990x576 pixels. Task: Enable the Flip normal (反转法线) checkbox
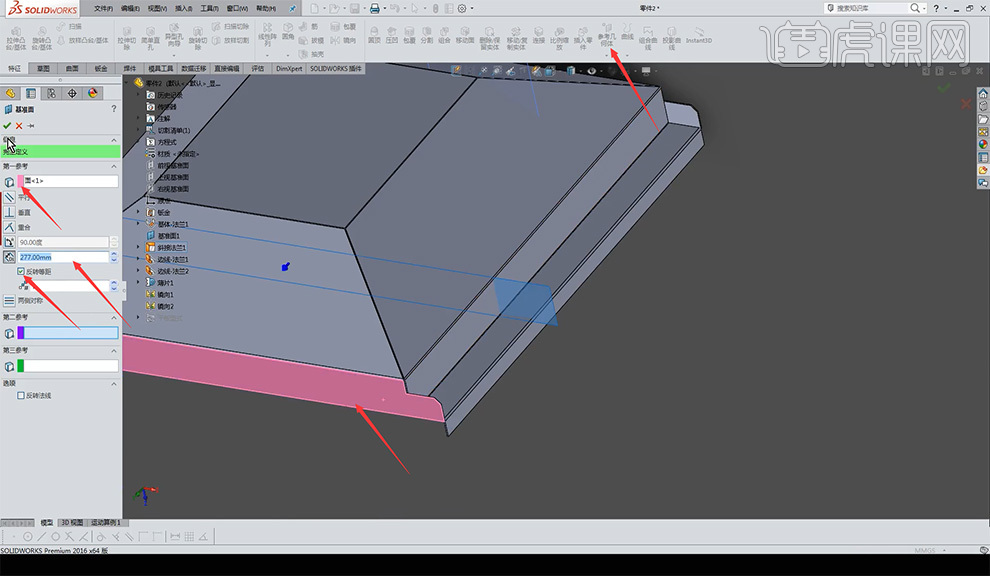pyautogui.click(x=21, y=395)
